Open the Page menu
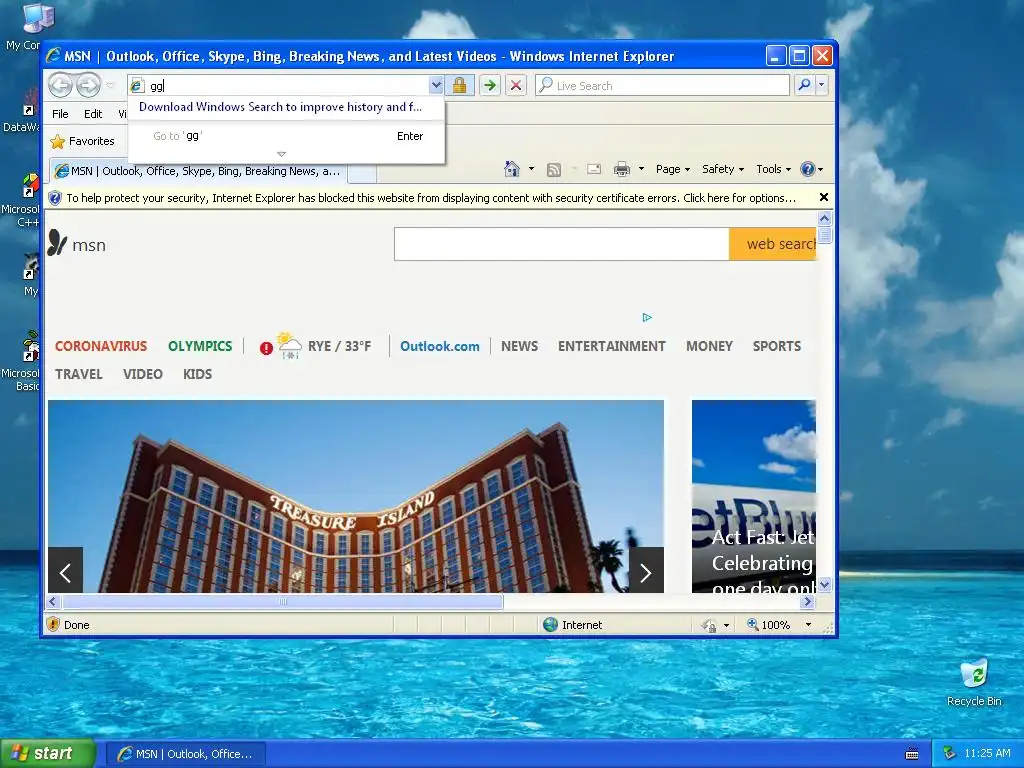The image size is (1024, 768). [x=673, y=169]
